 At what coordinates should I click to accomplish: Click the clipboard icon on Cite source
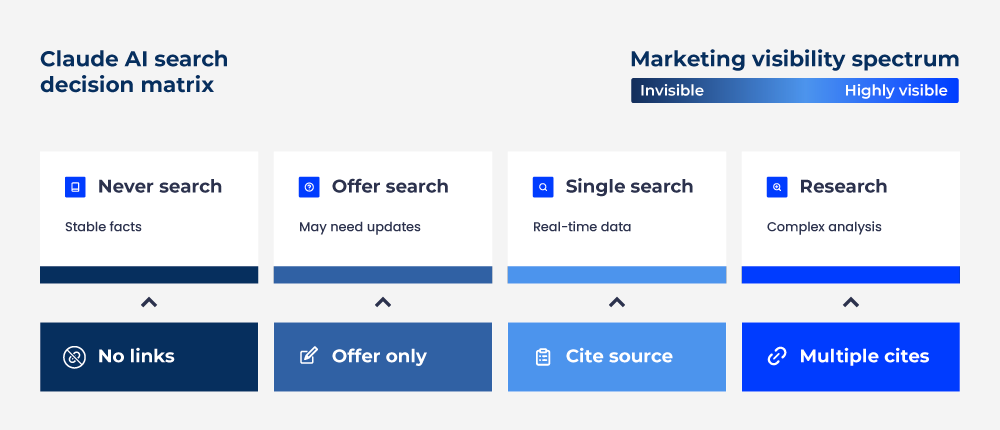pos(543,357)
